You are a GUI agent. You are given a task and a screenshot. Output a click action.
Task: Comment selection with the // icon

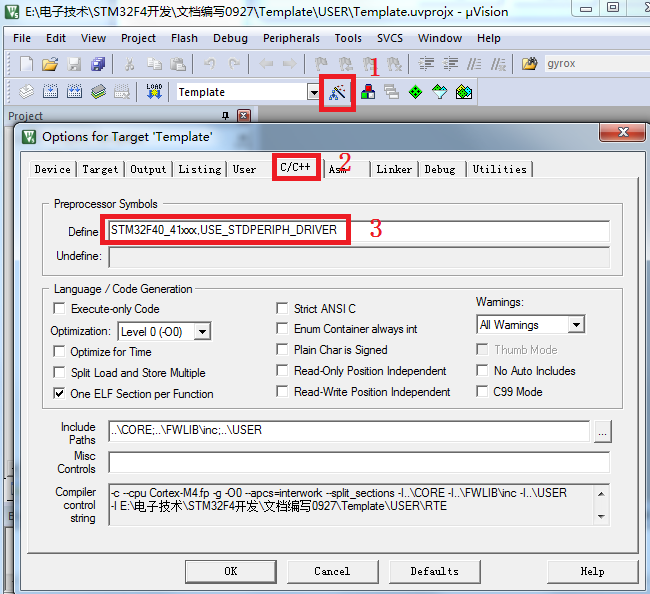point(474,63)
